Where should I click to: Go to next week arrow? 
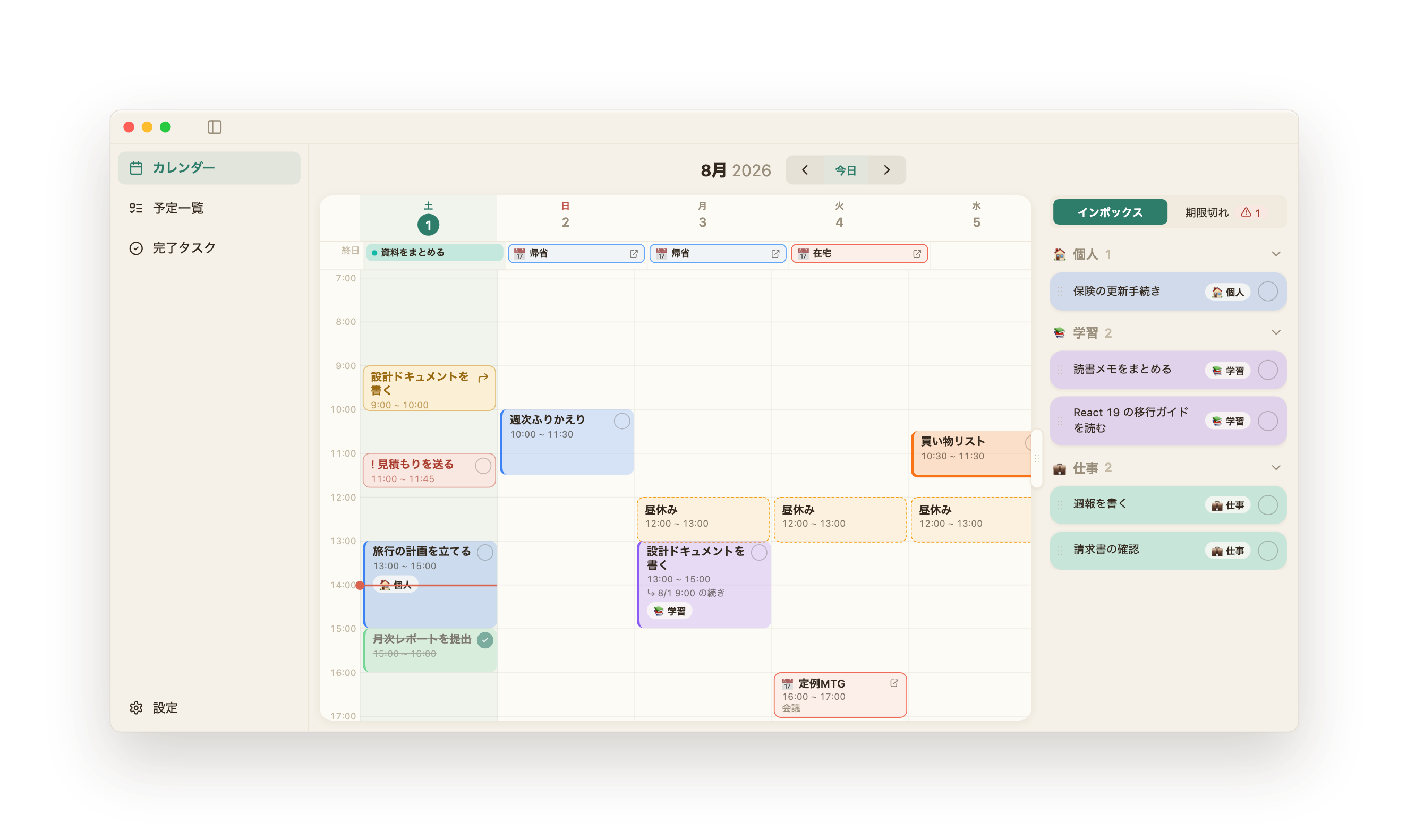click(886, 170)
